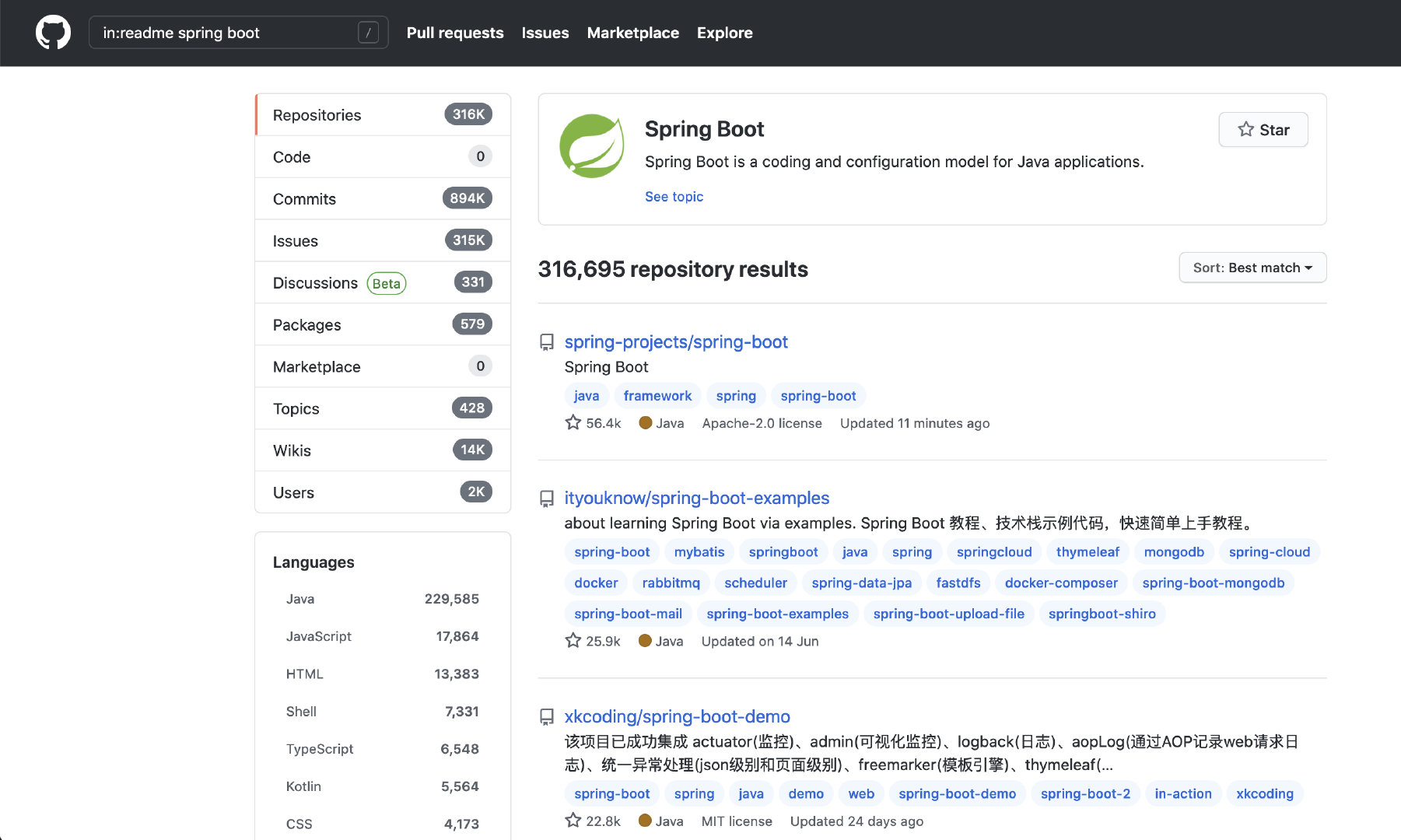This screenshot has height=840, width=1401.
Task: Select the Code result type
Action: click(x=383, y=157)
